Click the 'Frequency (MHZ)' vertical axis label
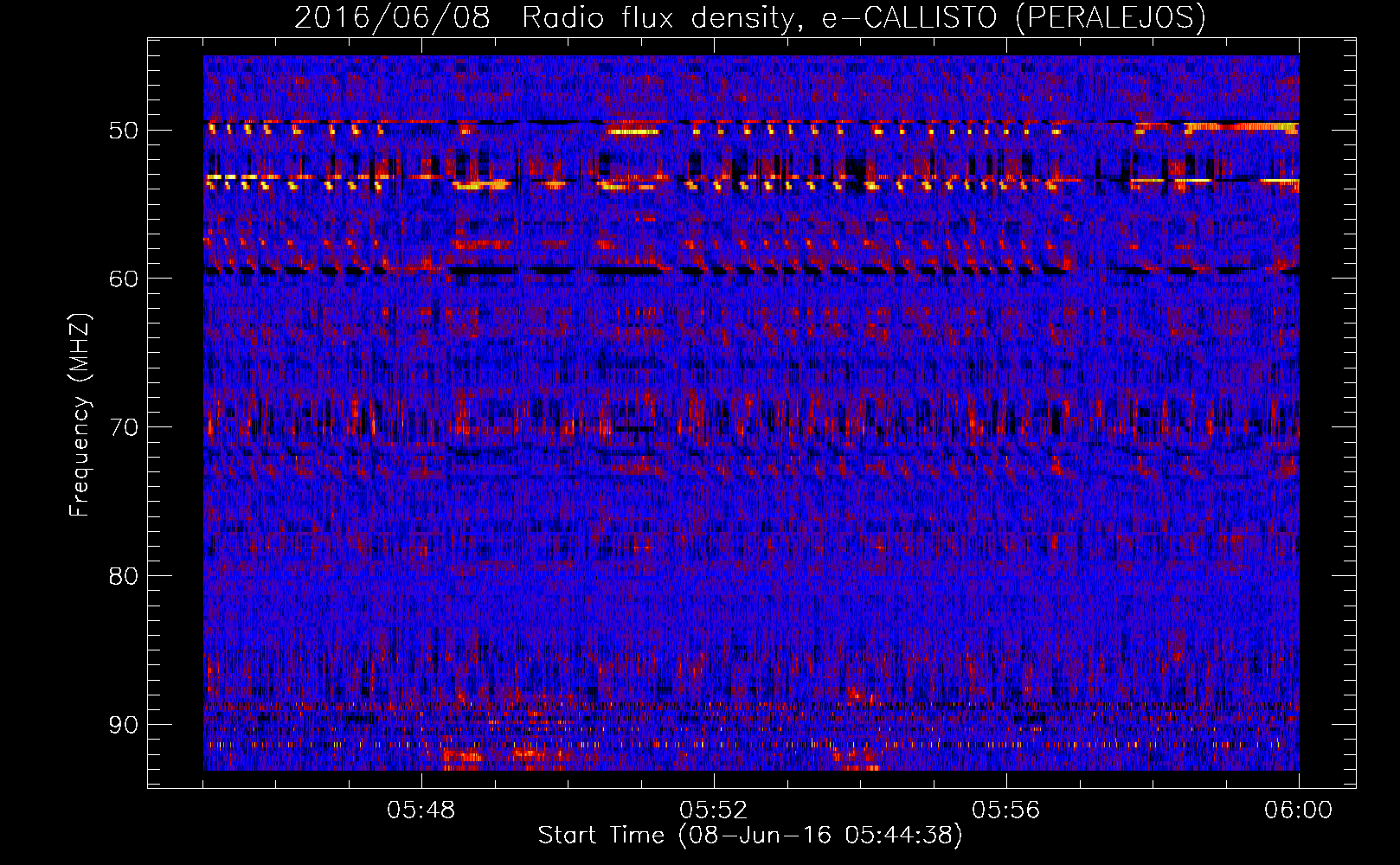 click(x=80, y=415)
